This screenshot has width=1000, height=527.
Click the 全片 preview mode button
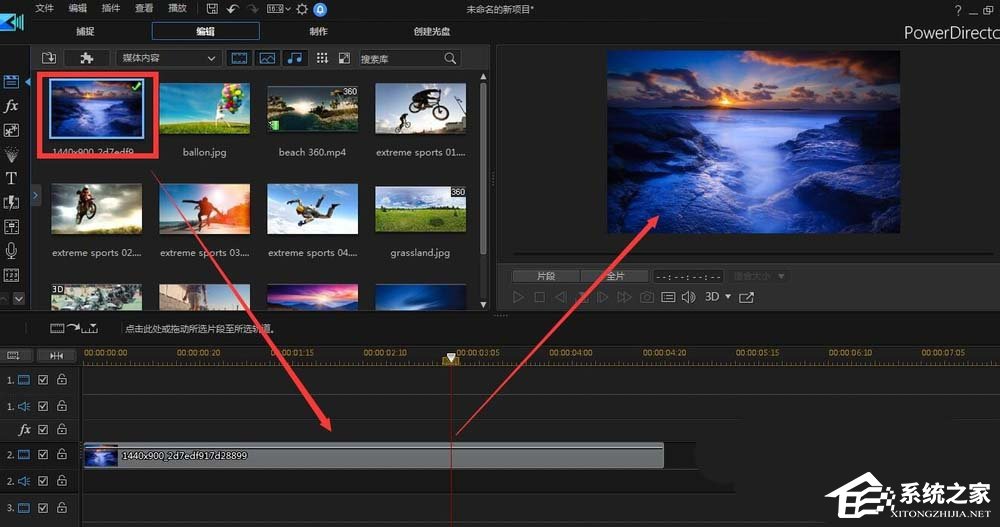615,276
